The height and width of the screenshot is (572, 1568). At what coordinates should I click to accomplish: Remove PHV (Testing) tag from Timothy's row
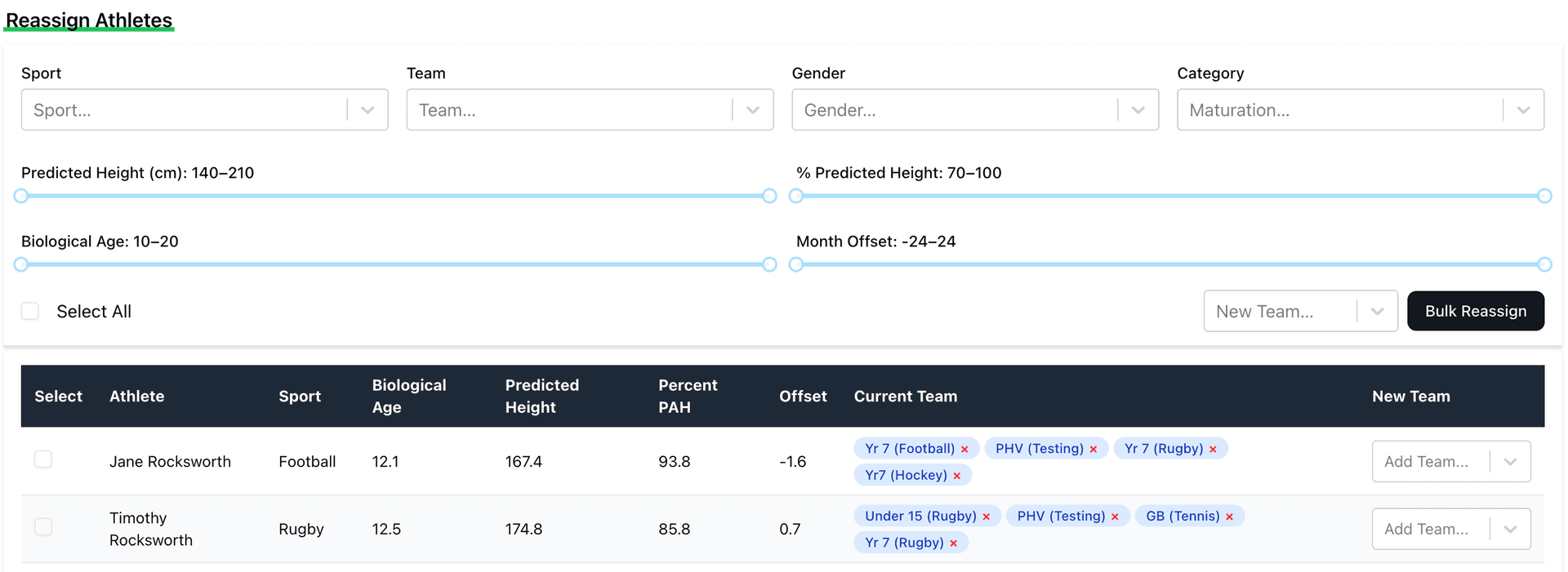click(1115, 517)
